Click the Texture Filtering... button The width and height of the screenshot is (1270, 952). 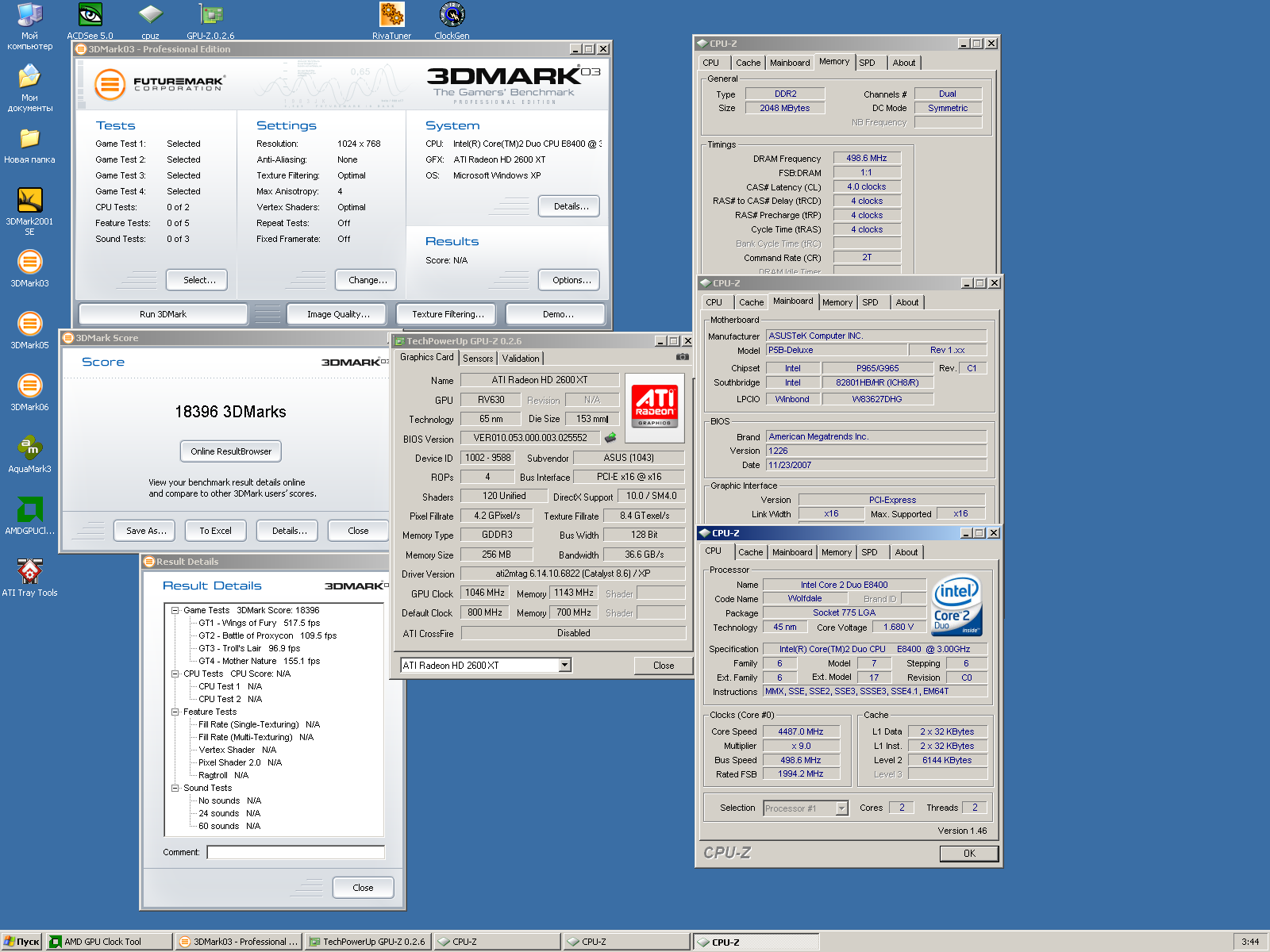point(448,314)
